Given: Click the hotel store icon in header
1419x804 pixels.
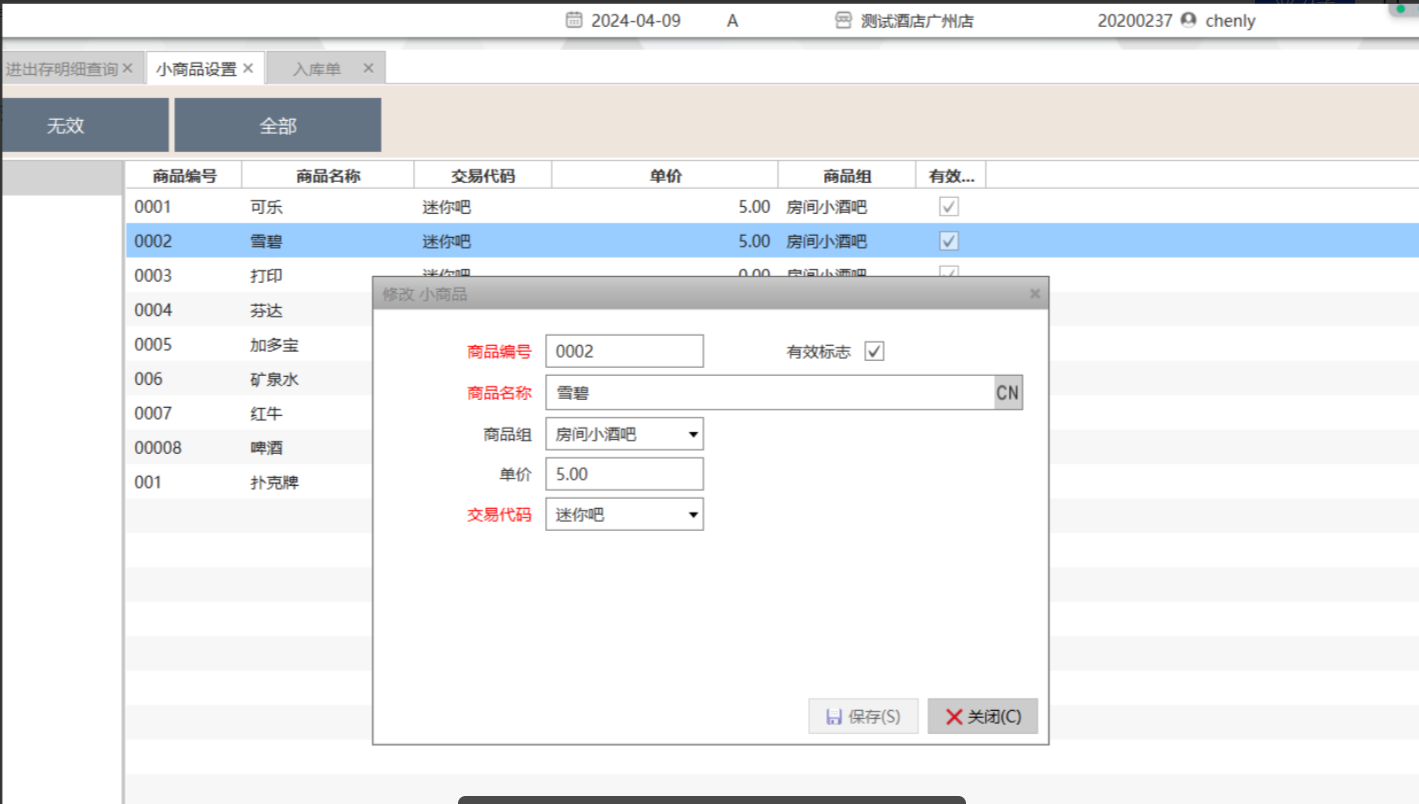Looking at the screenshot, I should 843,20.
